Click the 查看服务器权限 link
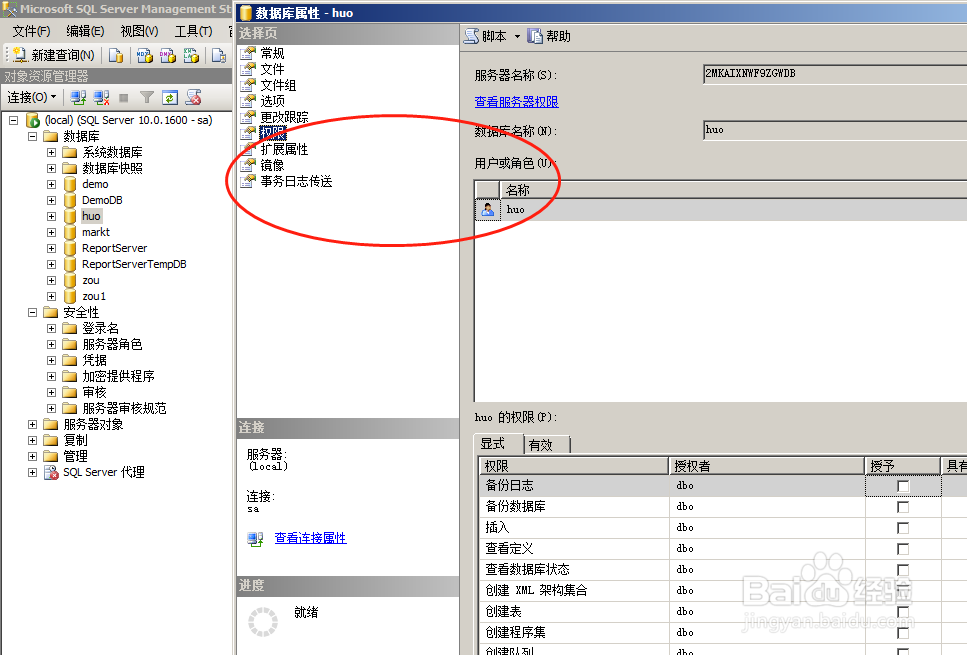This screenshot has width=967, height=655. coord(516,102)
